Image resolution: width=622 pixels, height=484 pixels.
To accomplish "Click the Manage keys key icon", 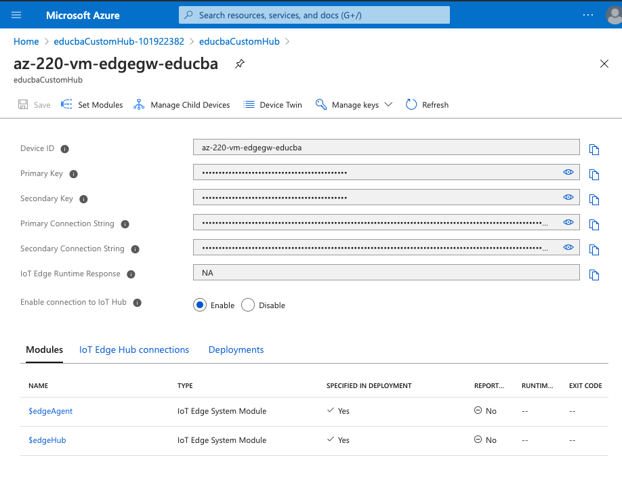I will [x=321, y=104].
